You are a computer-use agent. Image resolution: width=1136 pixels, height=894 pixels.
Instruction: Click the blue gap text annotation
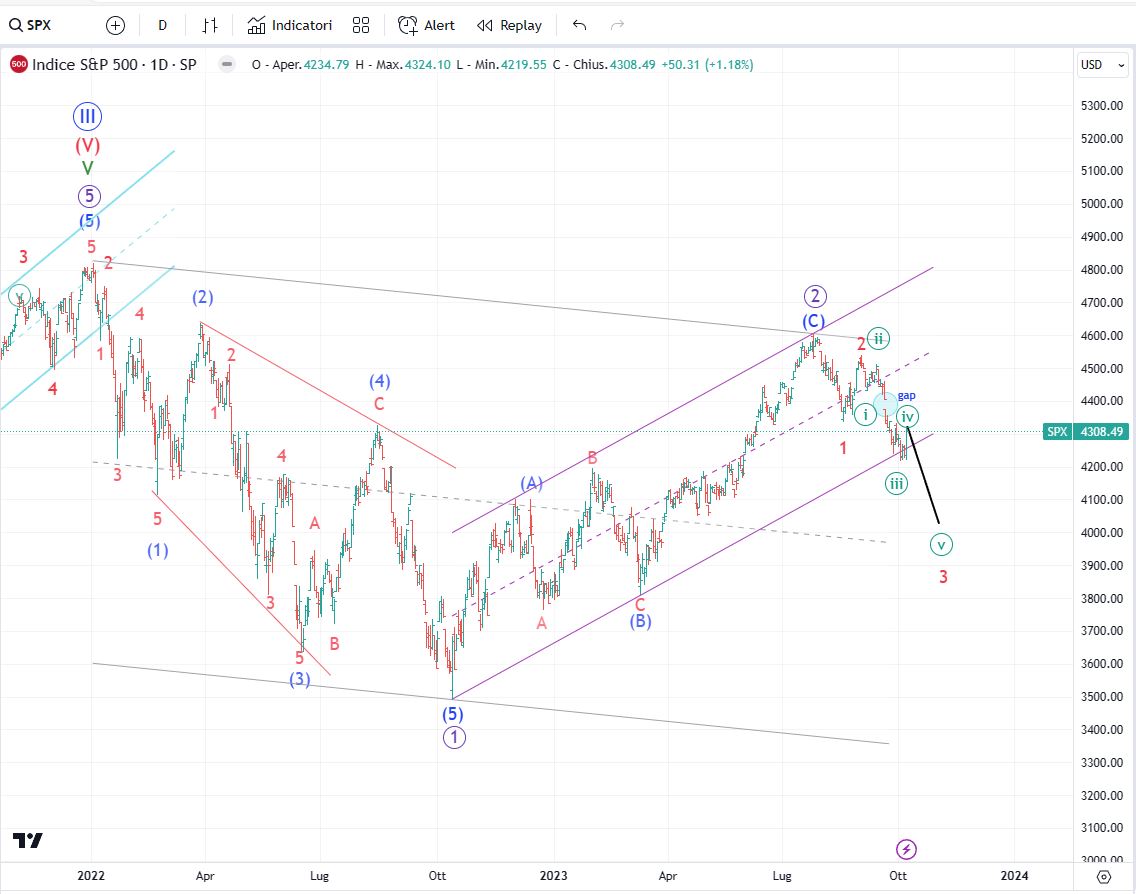pos(906,396)
